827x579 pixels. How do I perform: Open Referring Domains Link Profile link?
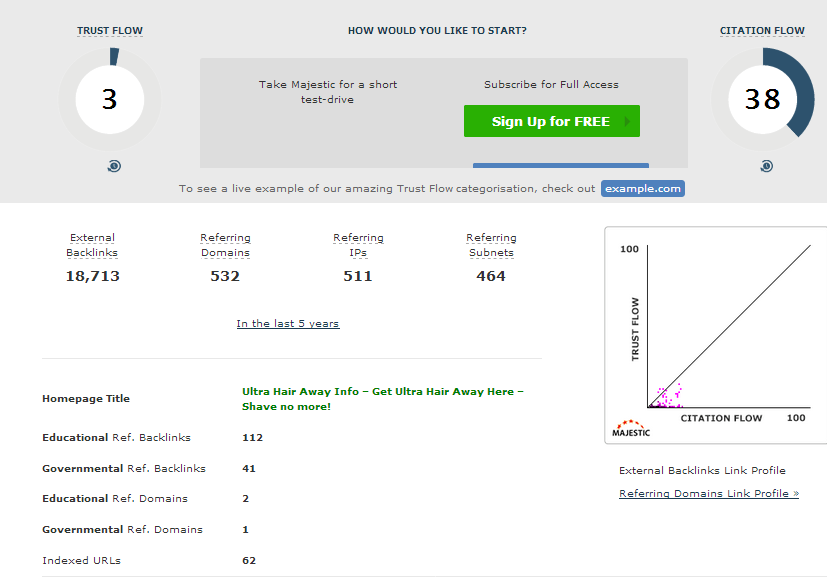709,494
